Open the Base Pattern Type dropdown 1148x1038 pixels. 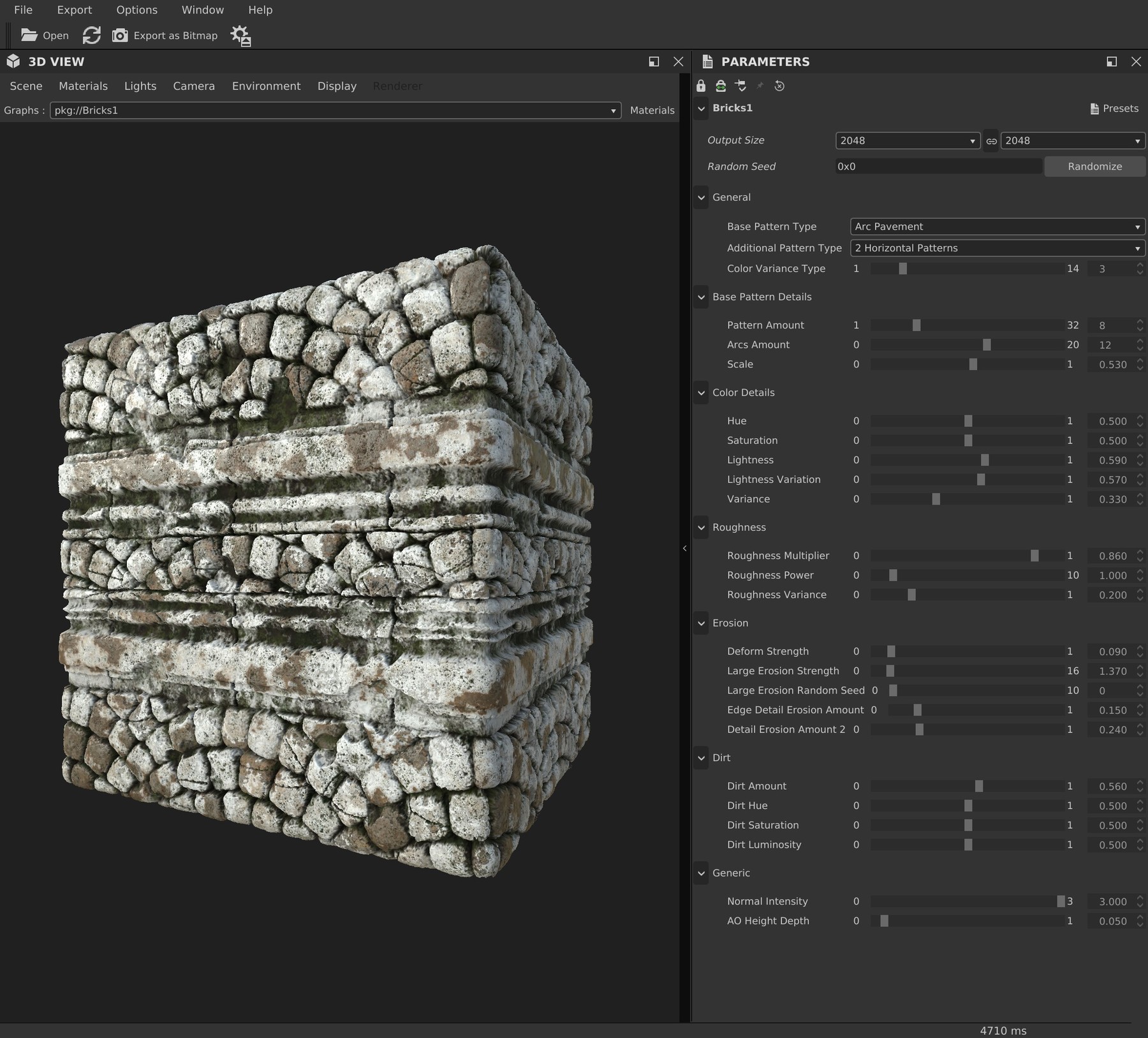996,226
